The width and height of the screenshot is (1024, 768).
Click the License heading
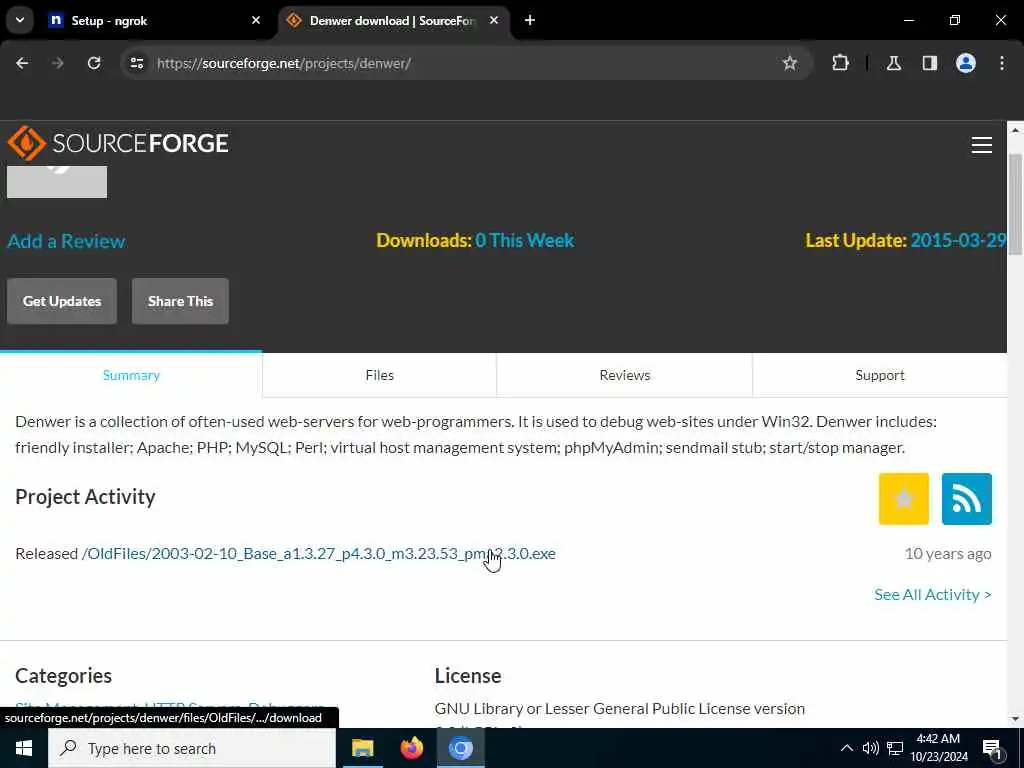(x=468, y=675)
